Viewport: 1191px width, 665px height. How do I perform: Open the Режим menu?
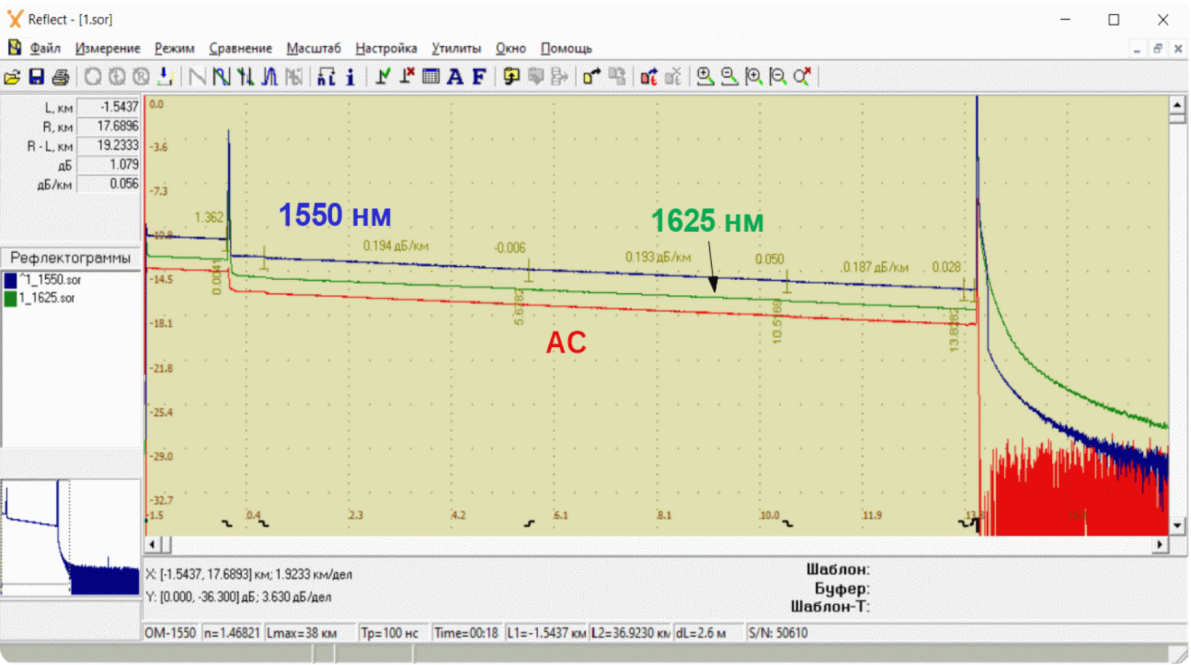(175, 49)
